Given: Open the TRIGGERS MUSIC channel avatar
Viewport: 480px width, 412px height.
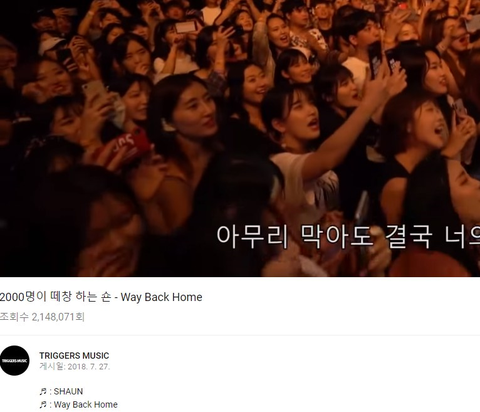Looking at the screenshot, I should point(15,360).
